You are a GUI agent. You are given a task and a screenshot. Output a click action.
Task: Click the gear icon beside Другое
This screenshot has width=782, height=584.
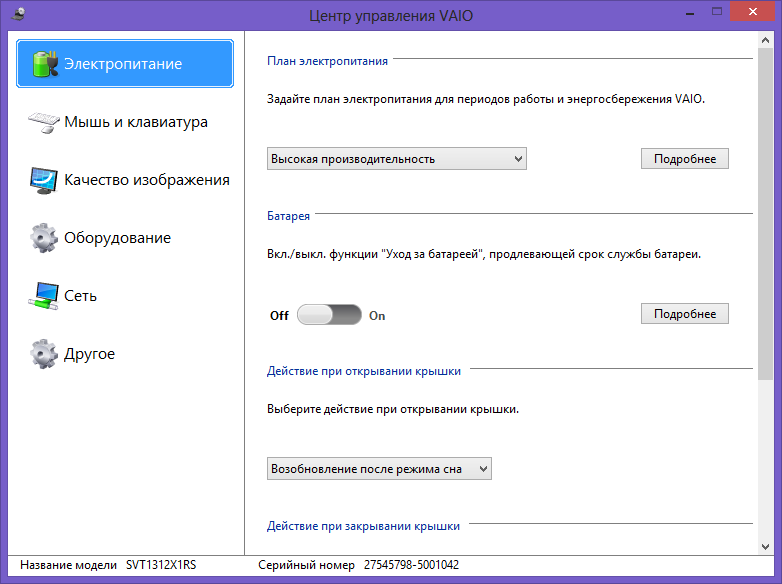(44, 354)
